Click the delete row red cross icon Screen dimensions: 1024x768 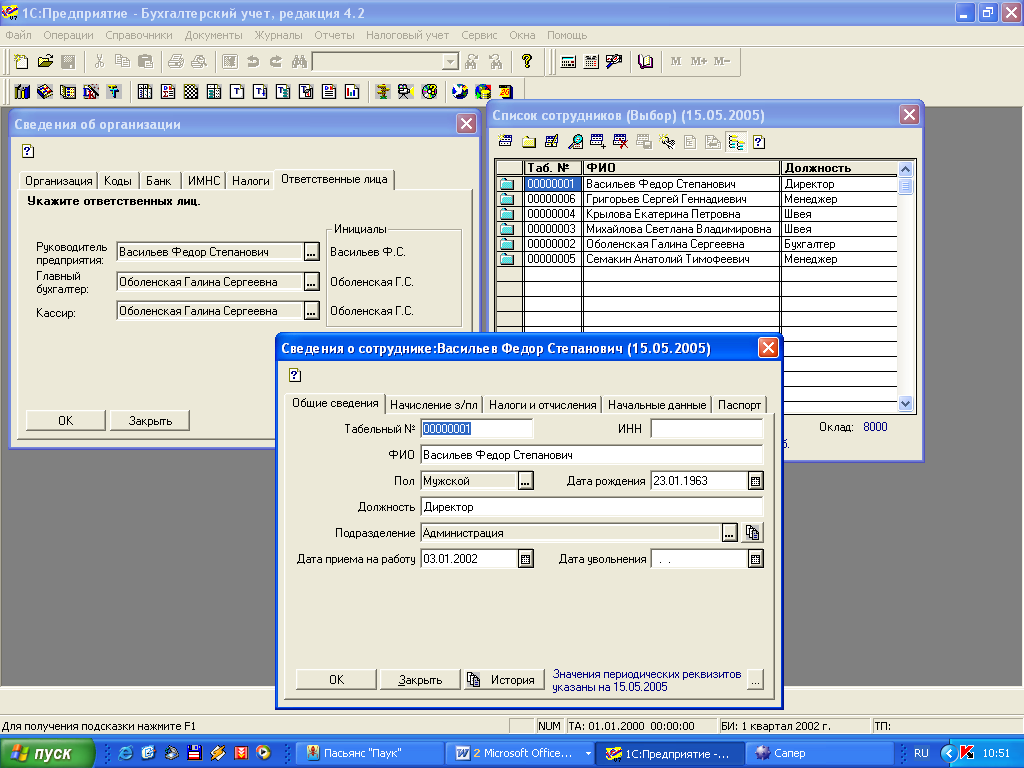click(x=620, y=142)
